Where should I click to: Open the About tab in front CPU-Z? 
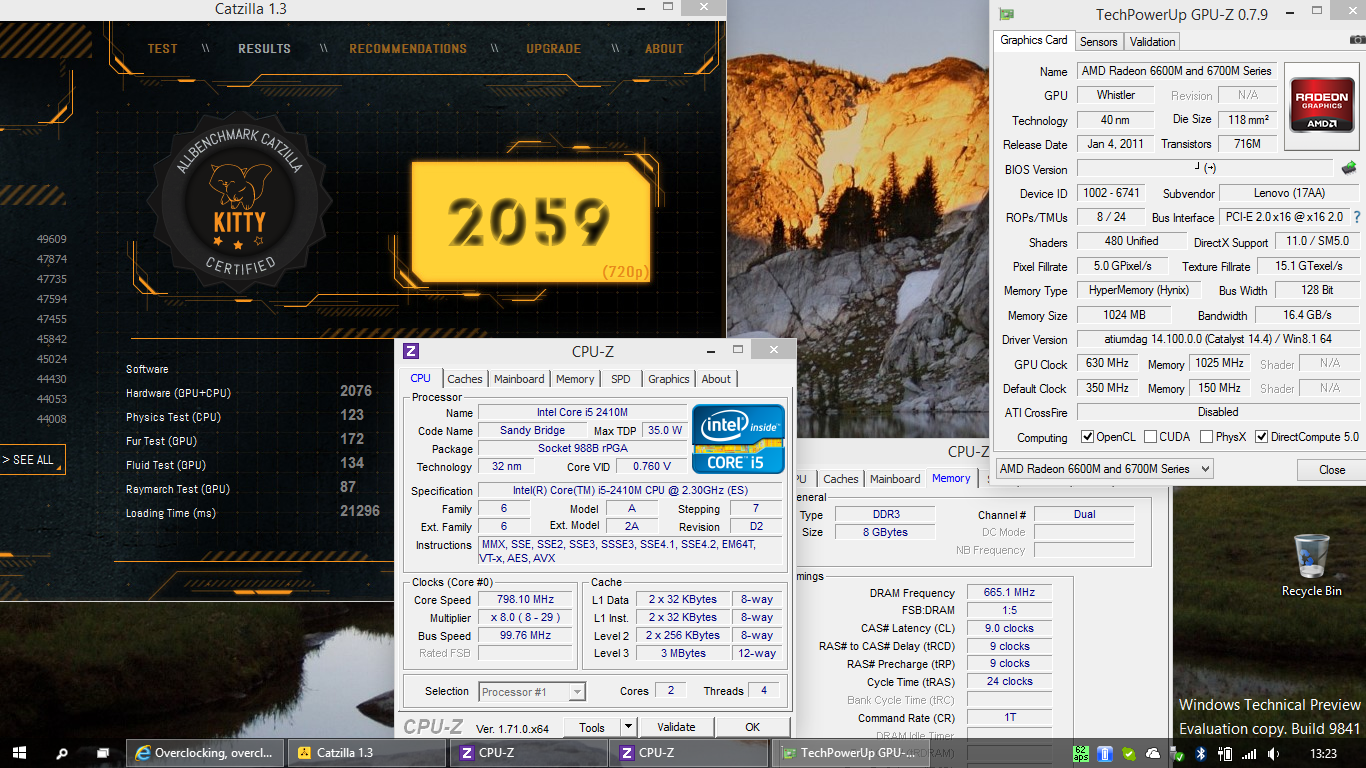(716, 379)
